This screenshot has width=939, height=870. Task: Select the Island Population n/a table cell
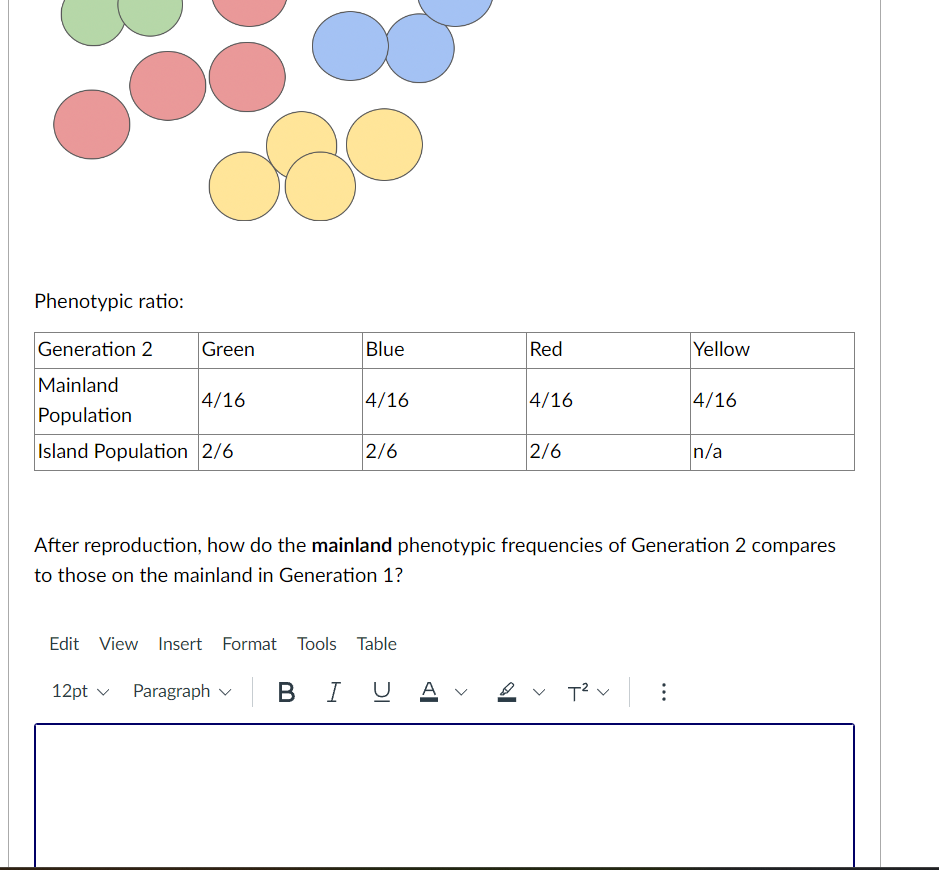(x=770, y=451)
